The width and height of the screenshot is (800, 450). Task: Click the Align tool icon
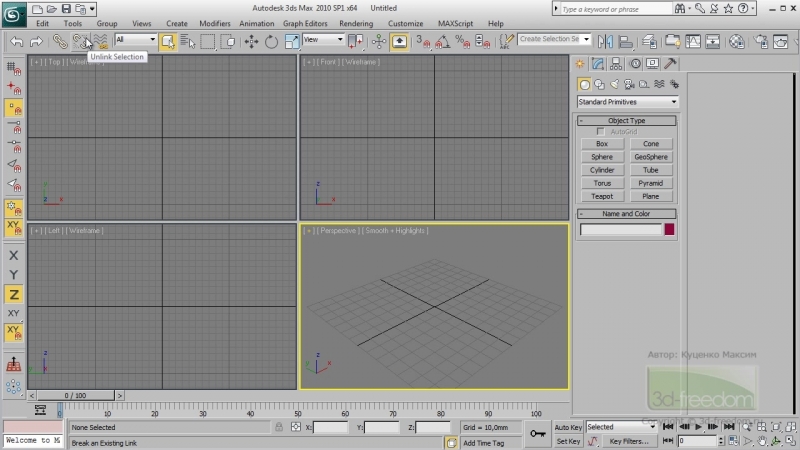pos(626,41)
